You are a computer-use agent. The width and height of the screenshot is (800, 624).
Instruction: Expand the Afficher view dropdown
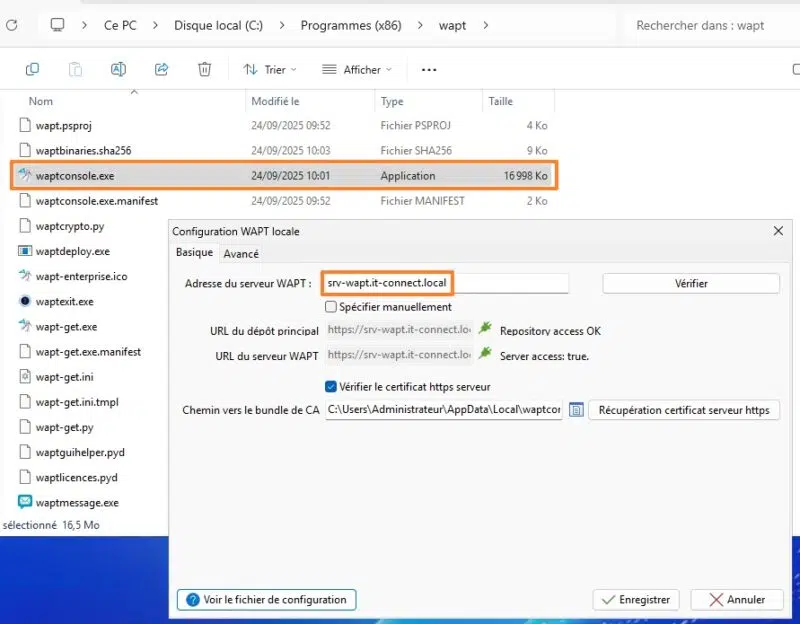tap(357, 69)
